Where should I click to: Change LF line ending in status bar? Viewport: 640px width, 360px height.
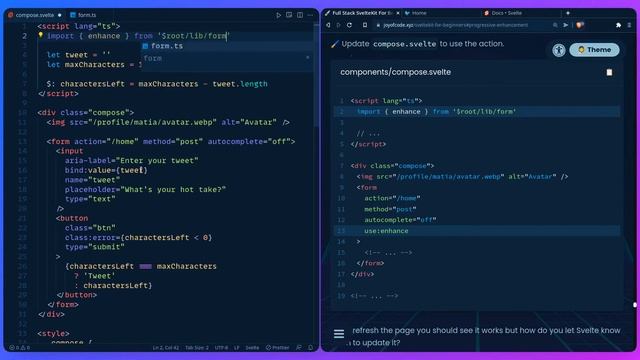237,348
